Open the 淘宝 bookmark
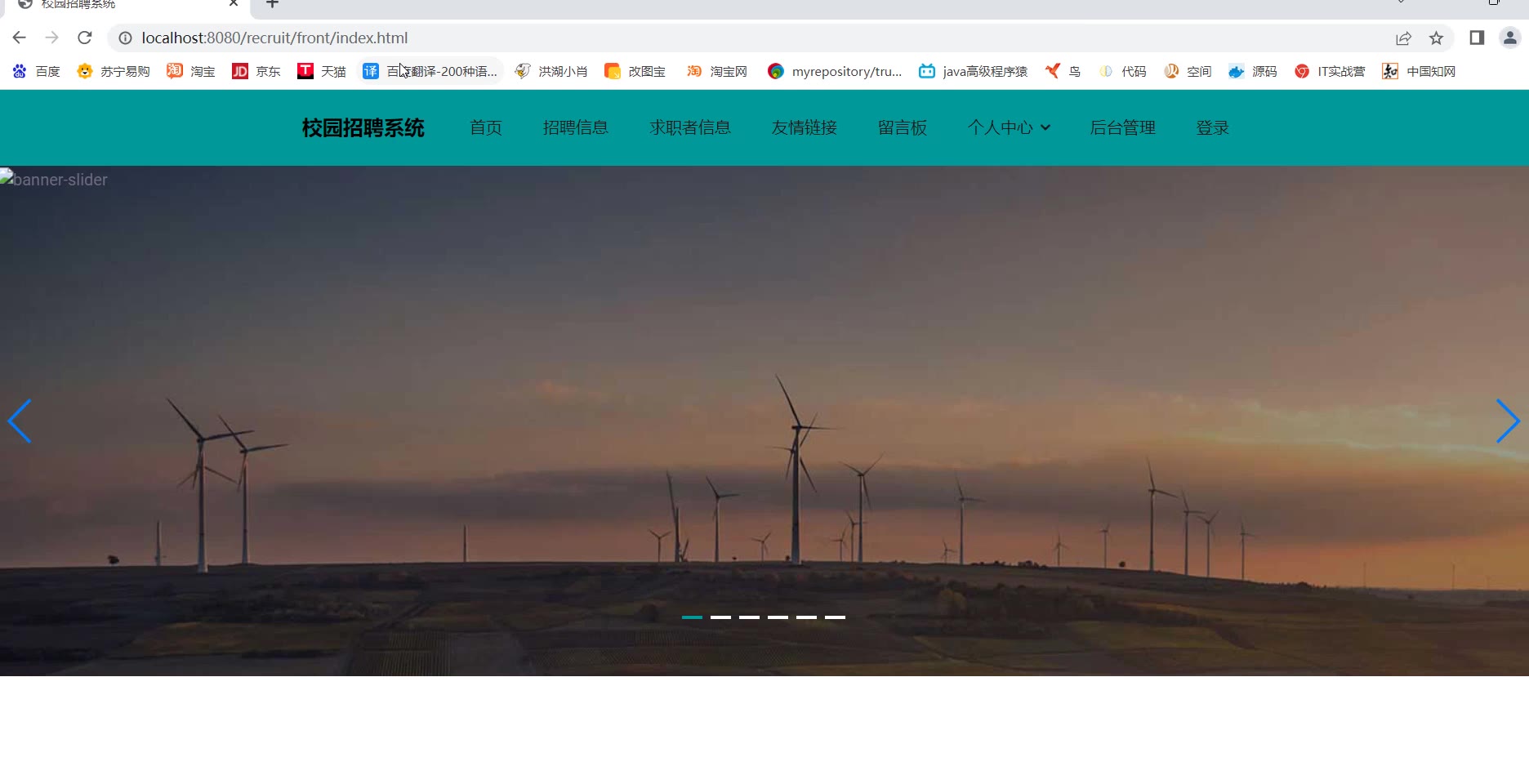The height and width of the screenshot is (784, 1529). click(191, 71)
